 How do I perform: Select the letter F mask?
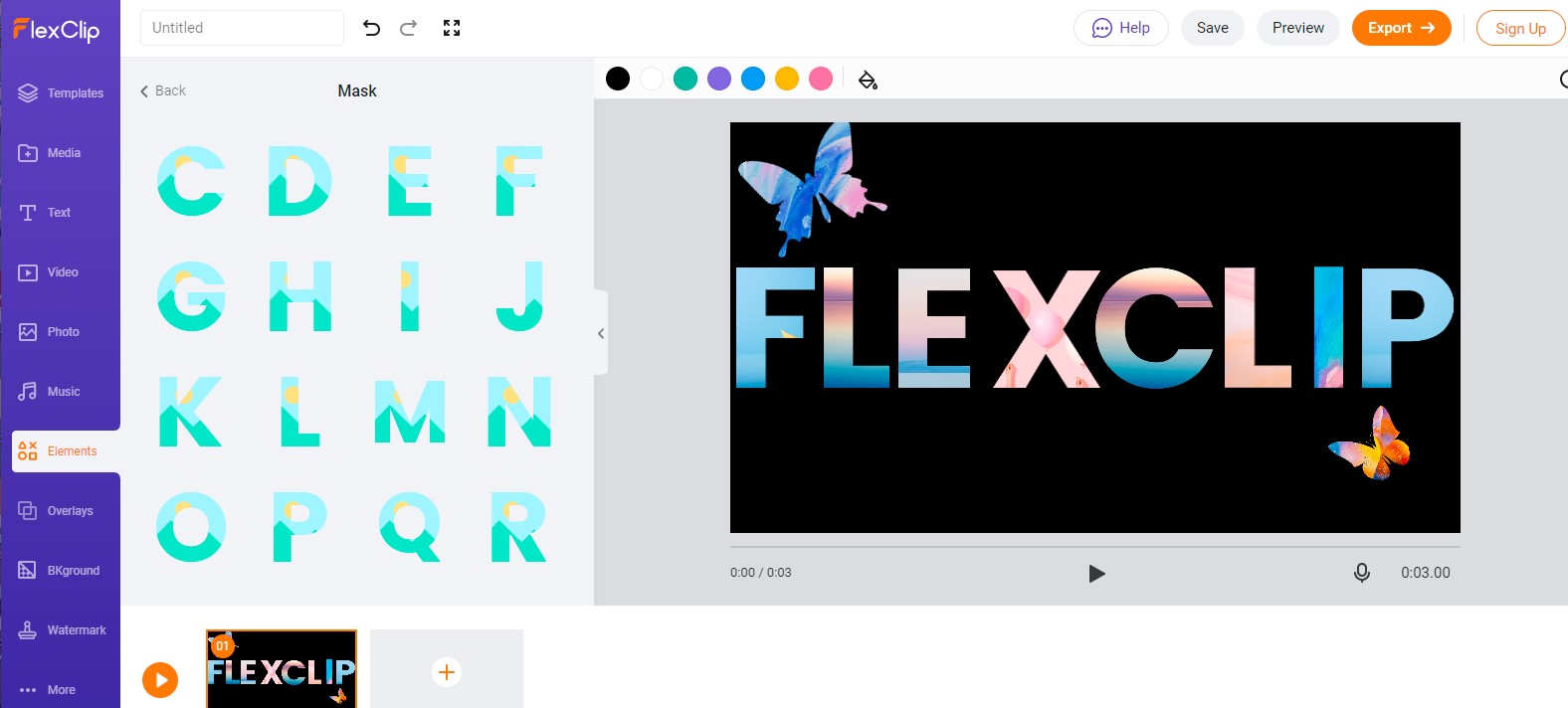tap(519, 181)
